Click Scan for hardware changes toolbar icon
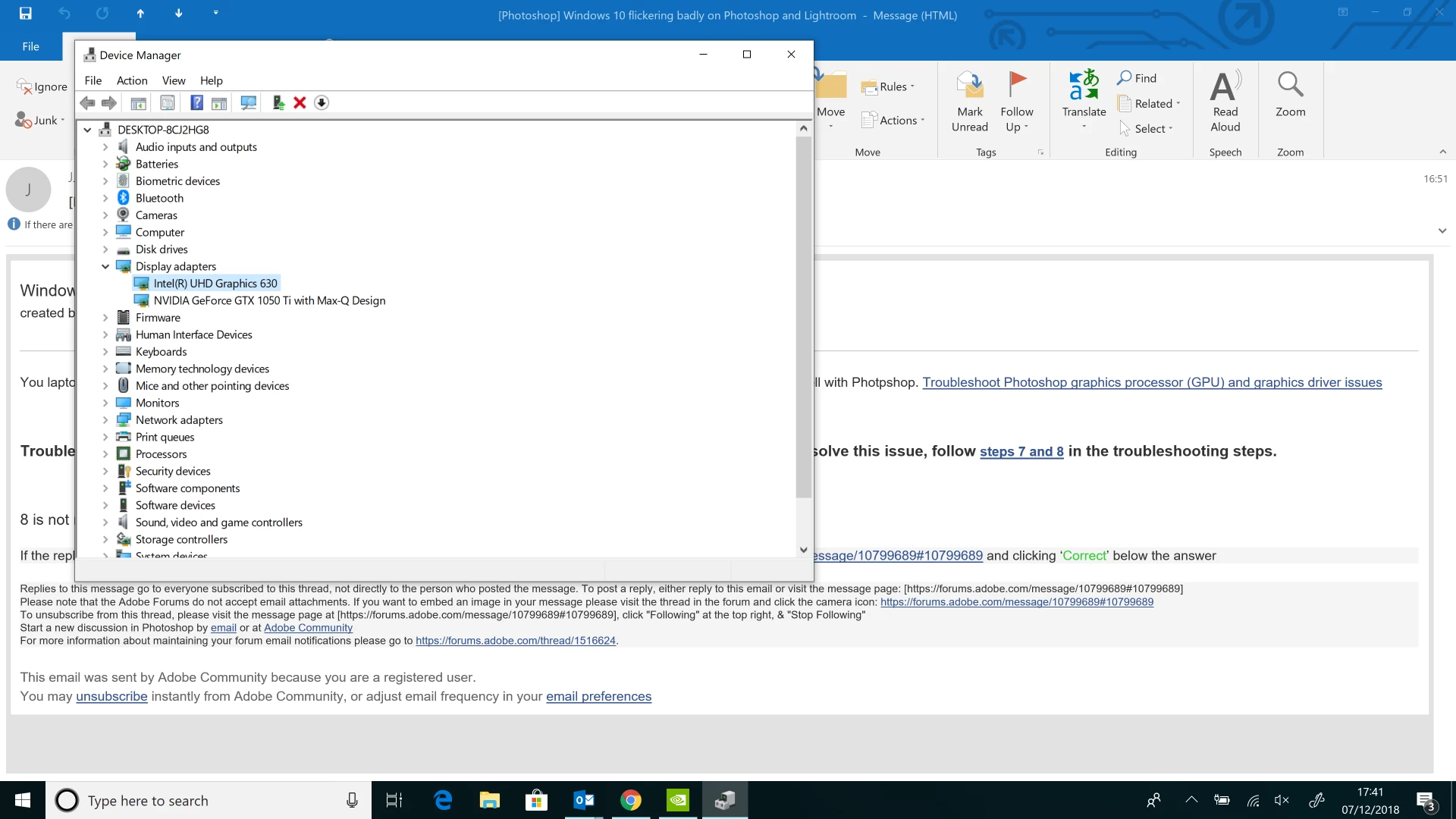Viewport: 1456px width, 819px height. coord(248,103)
